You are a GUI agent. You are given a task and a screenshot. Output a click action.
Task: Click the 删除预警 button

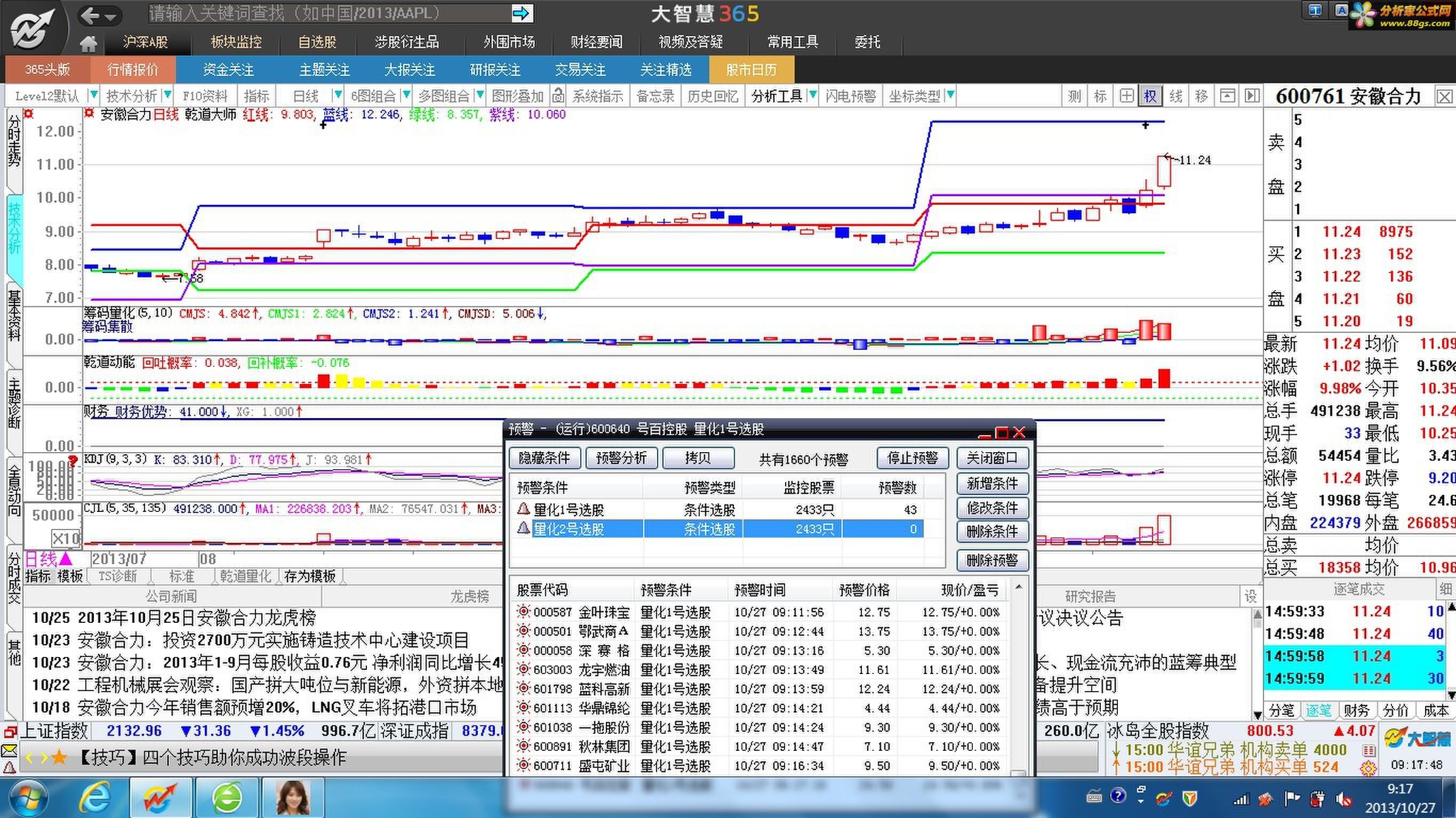click(992, 560)
